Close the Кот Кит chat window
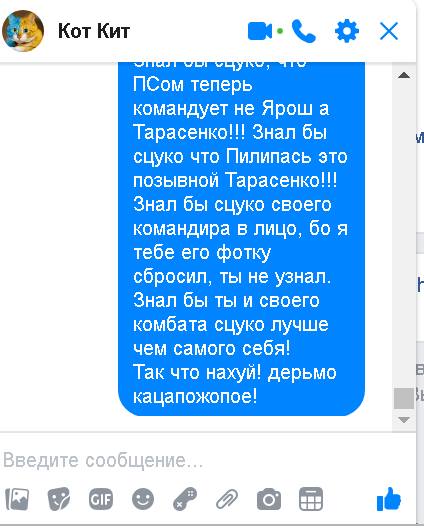Image resolution: width=424 pixels, height=529 pixels. [x=389, y=31]
